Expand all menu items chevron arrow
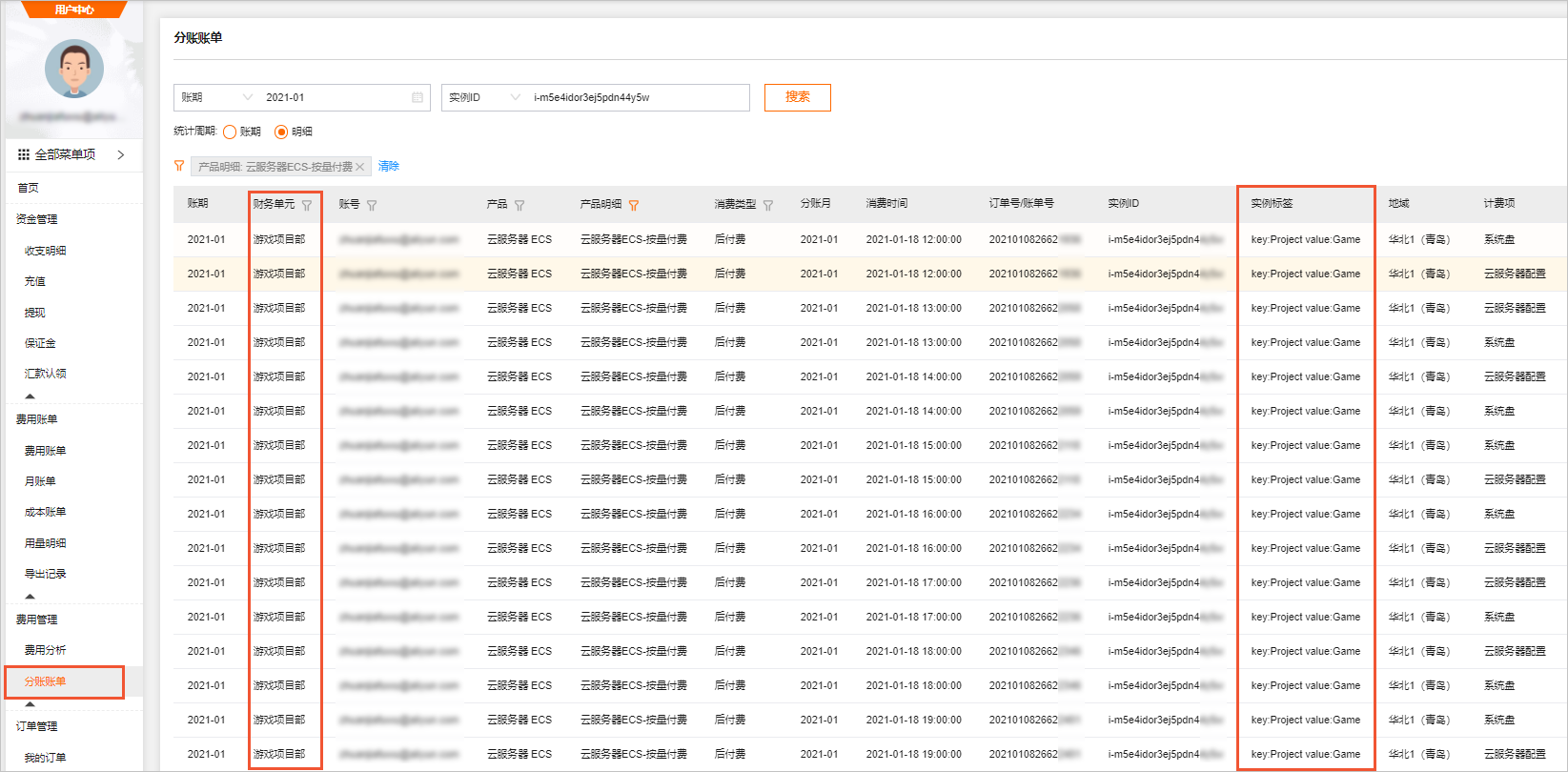Screen dimensions: 1568x772 121,154
